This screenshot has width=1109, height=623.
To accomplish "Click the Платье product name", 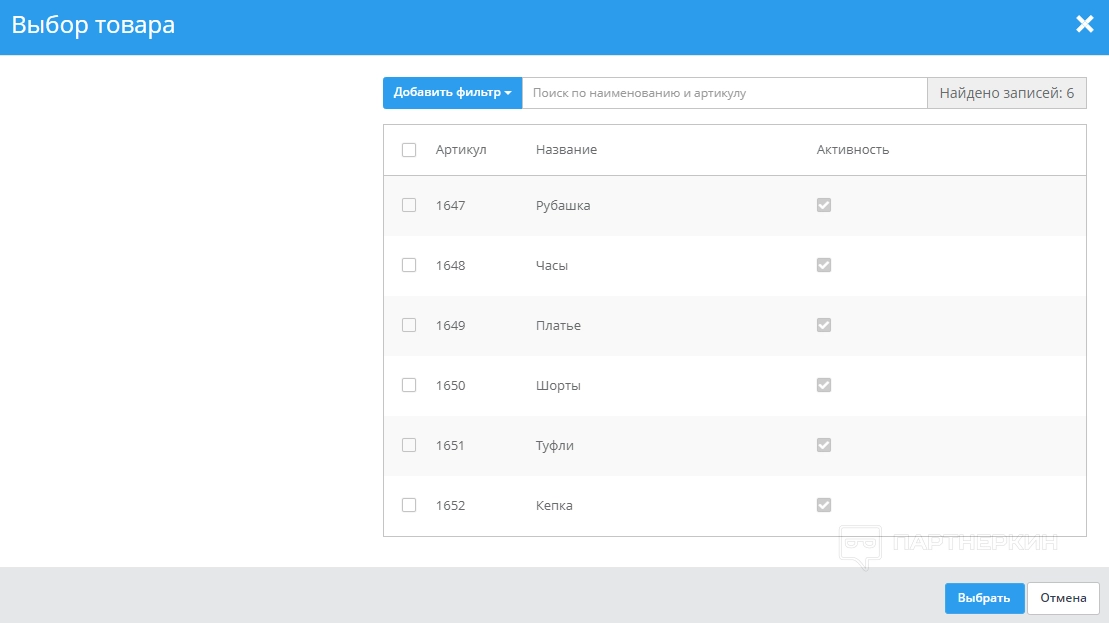I will tap(558, 325).
